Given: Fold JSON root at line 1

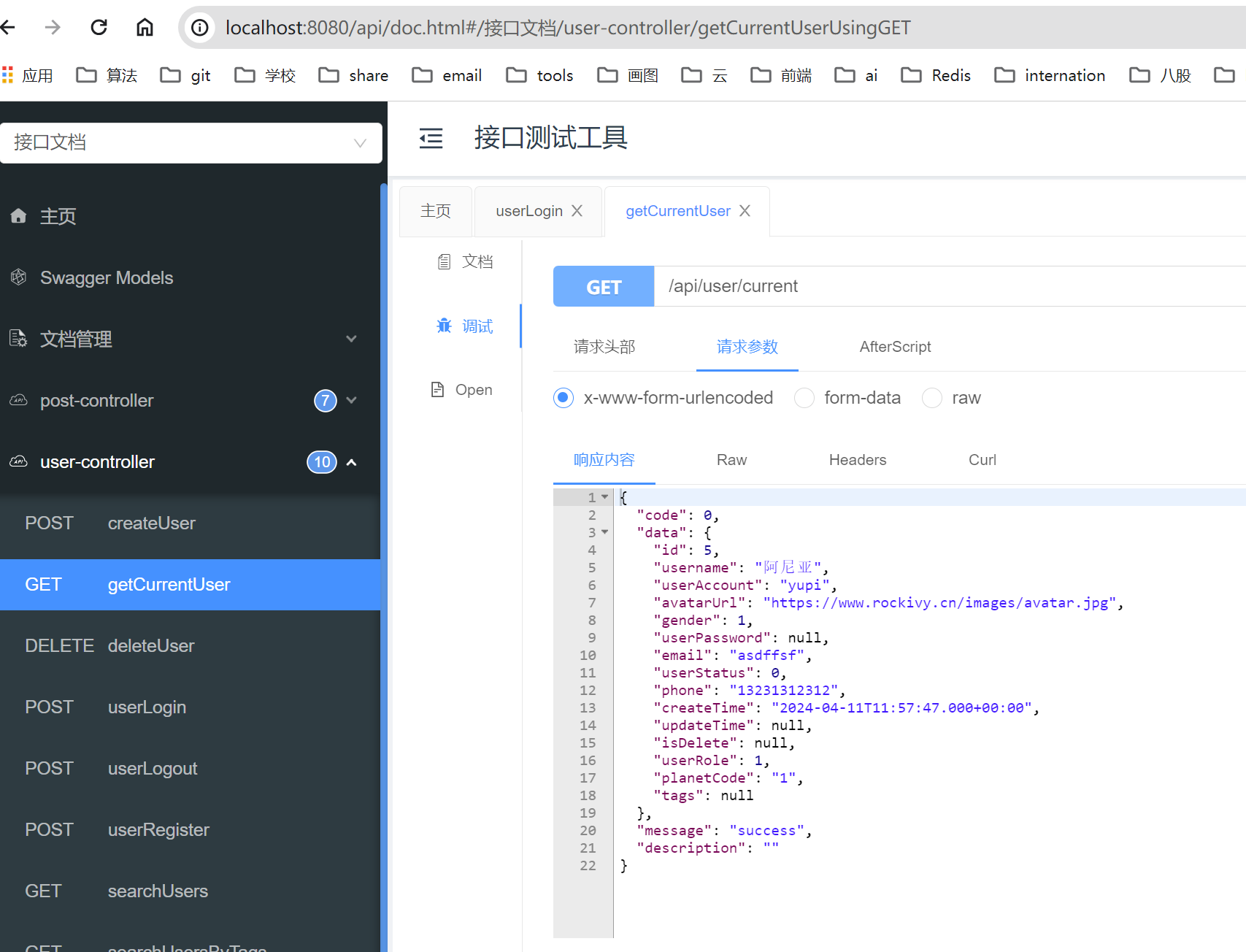Looking at the screenshot, I should click(604, 497).
